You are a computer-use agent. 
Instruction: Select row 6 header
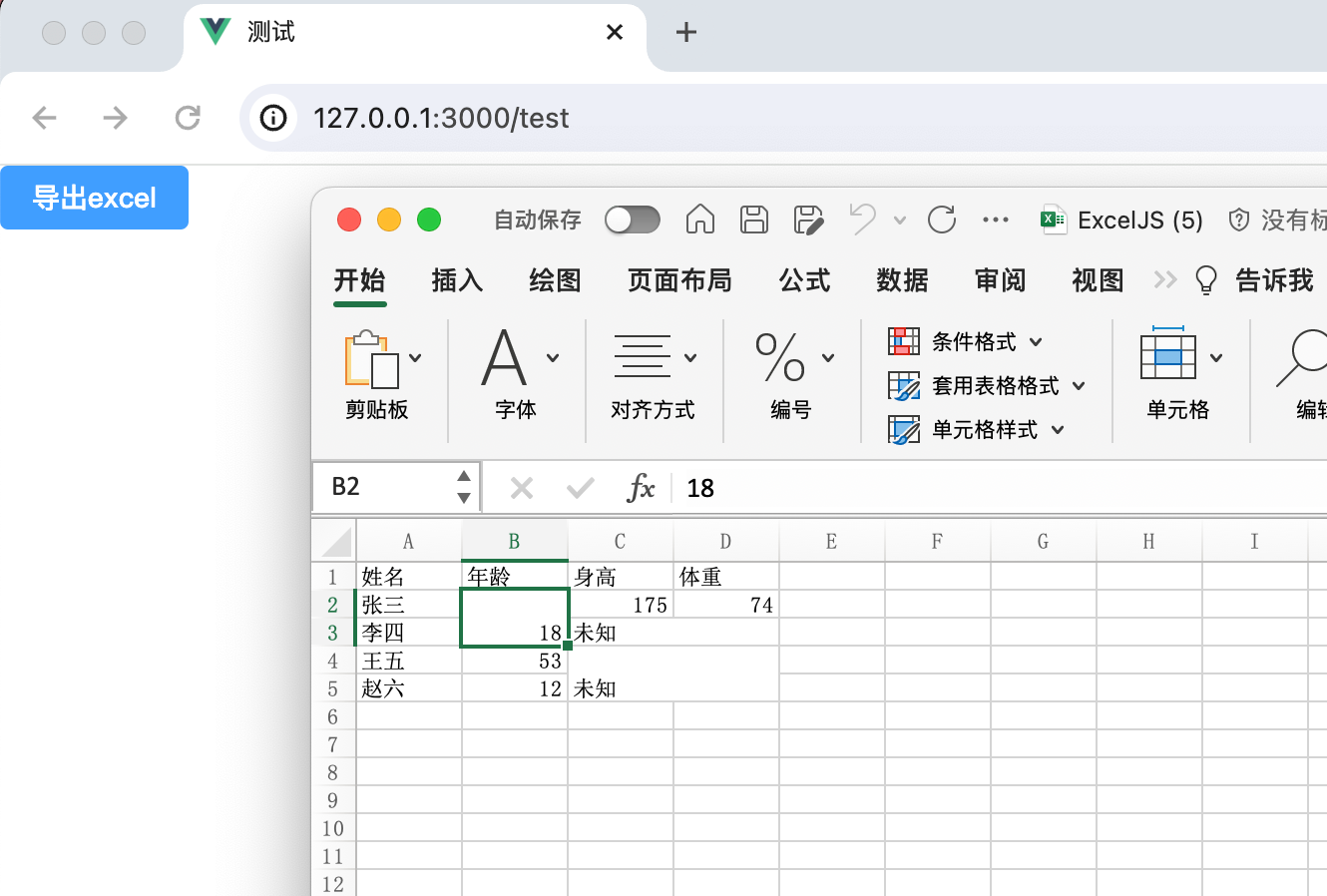pos(333,716)
